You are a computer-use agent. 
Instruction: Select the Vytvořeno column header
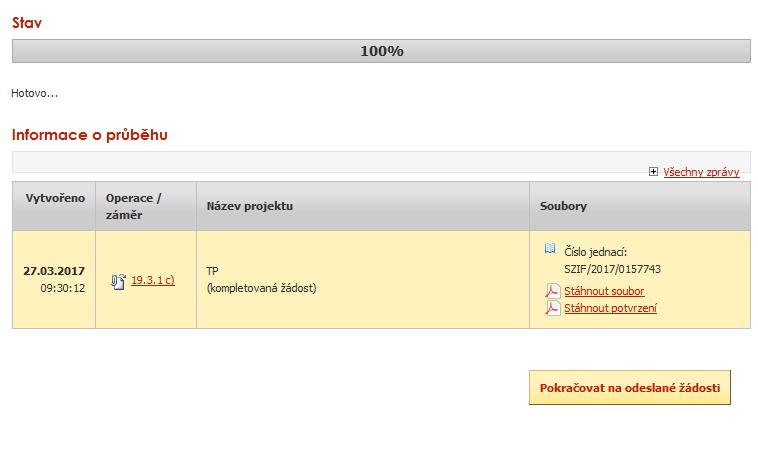click(55, 198)
